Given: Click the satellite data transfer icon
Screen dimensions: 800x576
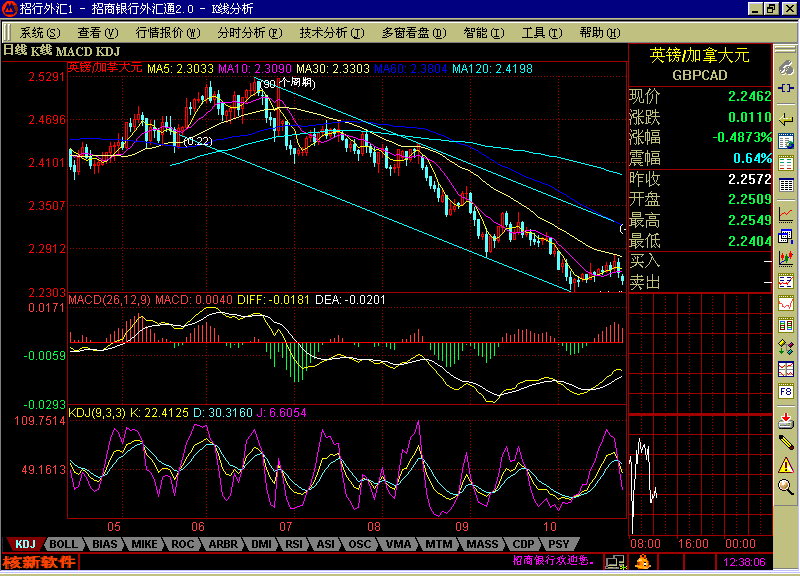Looking at the screenshot, I should click(x=786, y=347).
